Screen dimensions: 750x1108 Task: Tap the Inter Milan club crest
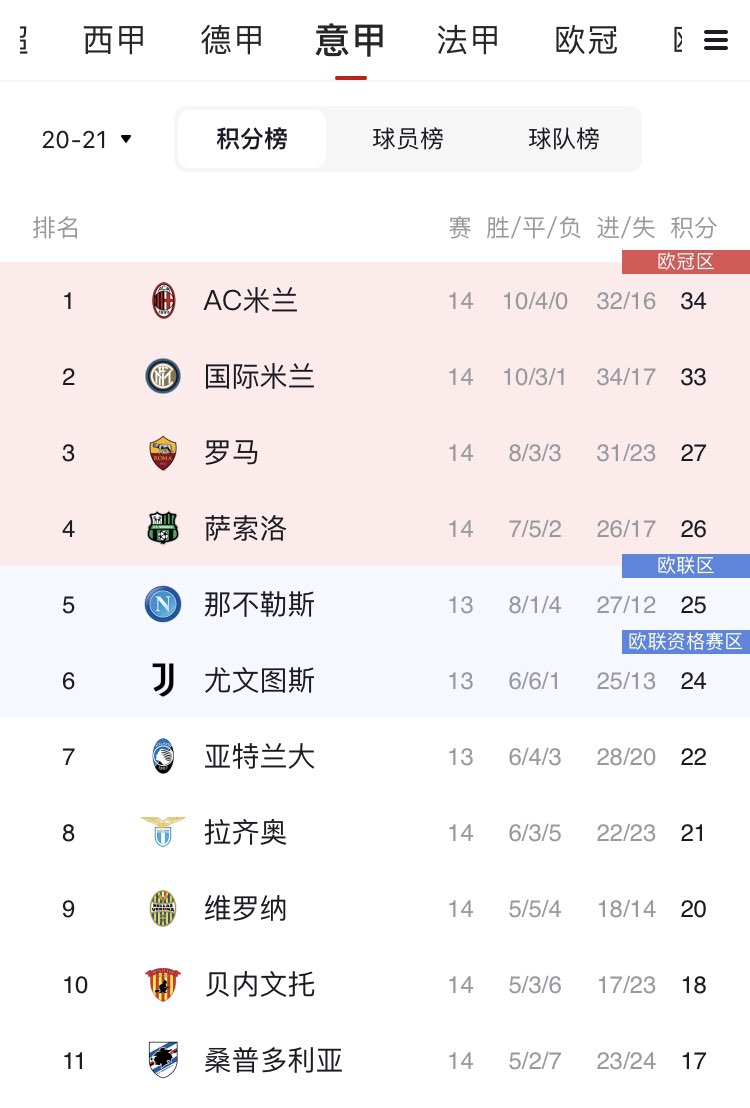163,377
